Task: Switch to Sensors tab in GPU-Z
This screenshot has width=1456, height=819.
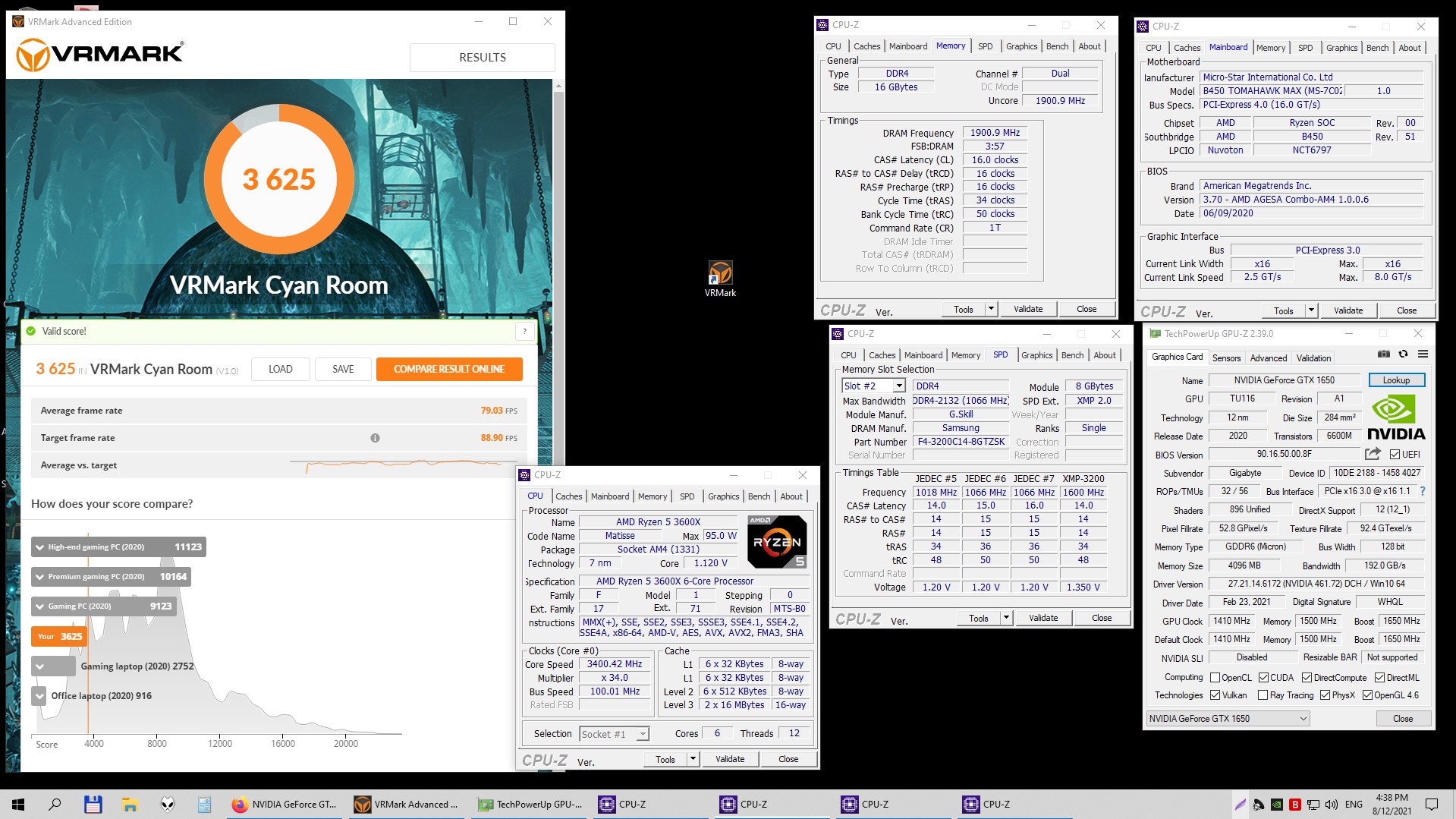Action: coord(1226,358)
